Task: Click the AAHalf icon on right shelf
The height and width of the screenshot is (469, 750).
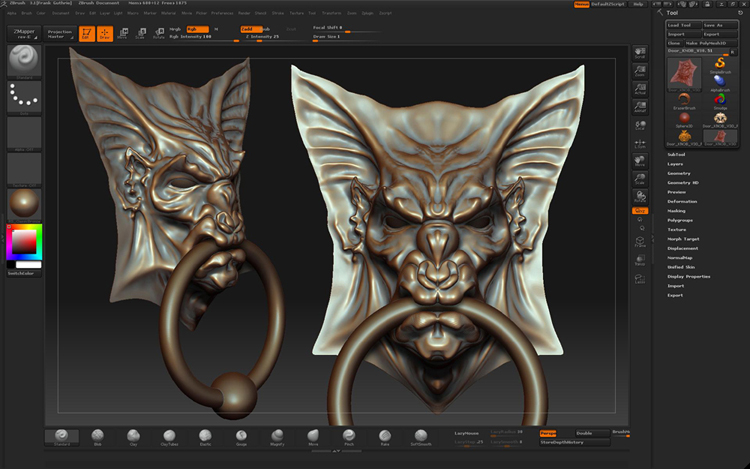Action: (640, 107)
